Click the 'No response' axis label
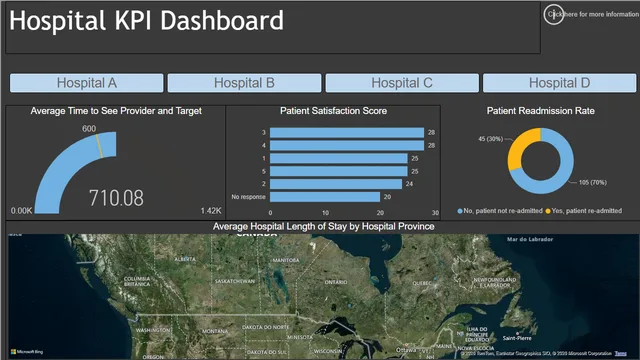 pyautogui.click(x=248, y=197)
